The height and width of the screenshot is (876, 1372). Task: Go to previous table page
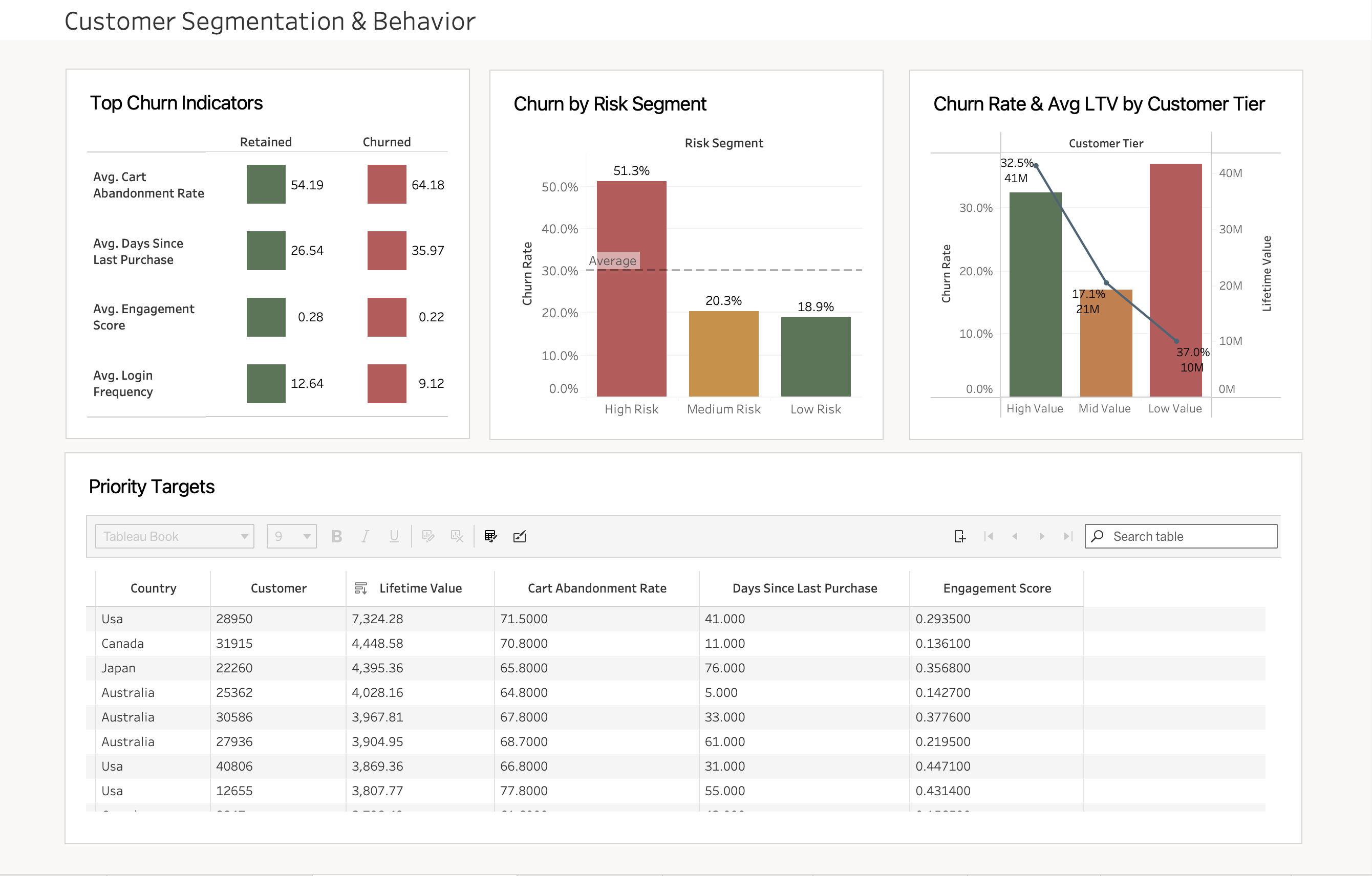[x=1015, y=536]
